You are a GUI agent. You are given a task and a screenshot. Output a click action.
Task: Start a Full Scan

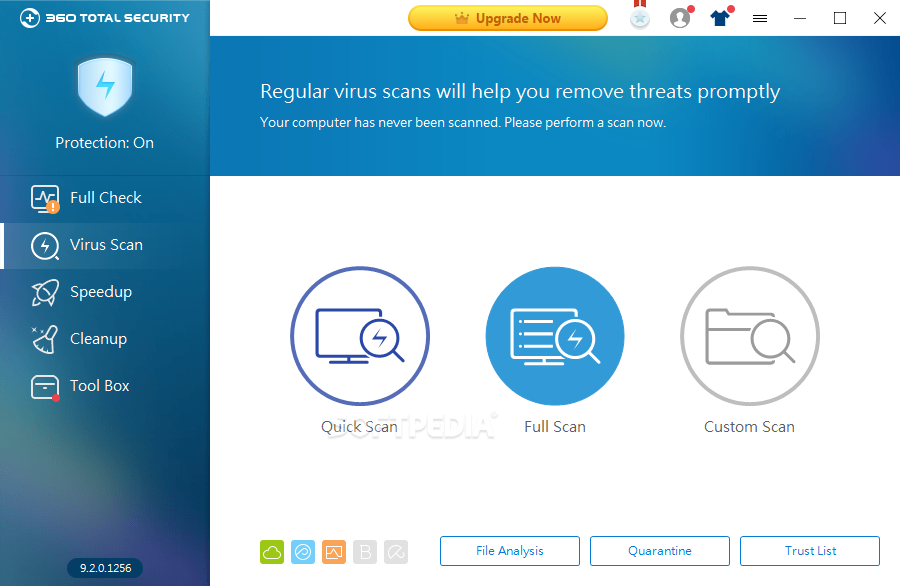pos(555,336)
